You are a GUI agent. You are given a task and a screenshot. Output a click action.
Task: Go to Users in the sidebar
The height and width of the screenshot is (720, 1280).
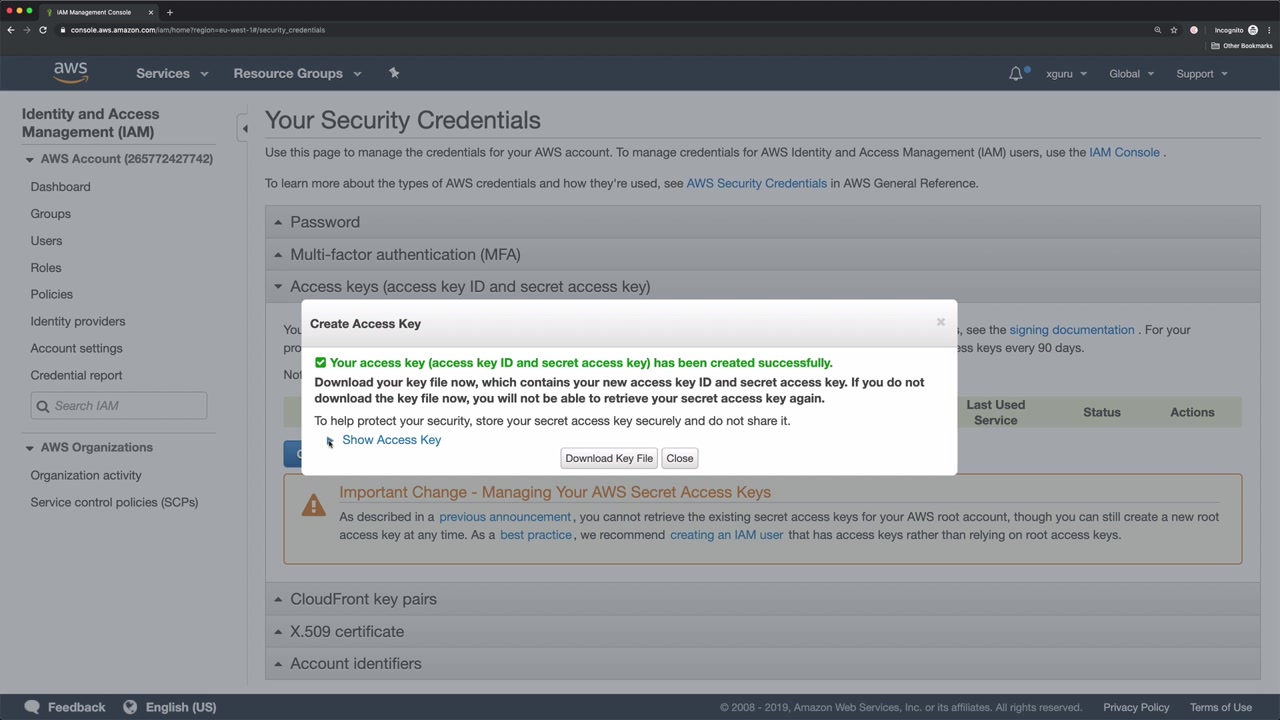(46, 241)
